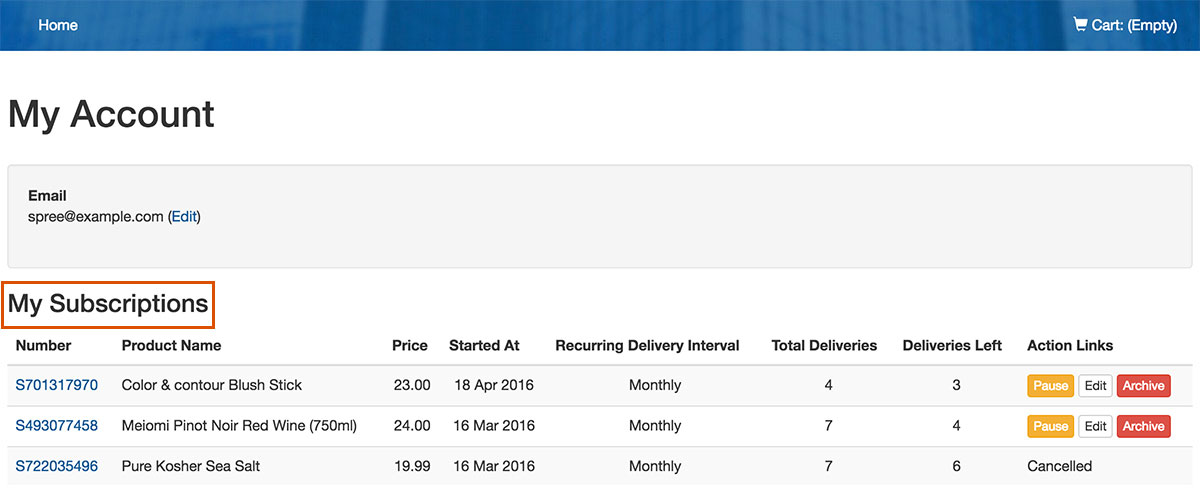Open the Cart: (Empty) link

click(1125, 25)
